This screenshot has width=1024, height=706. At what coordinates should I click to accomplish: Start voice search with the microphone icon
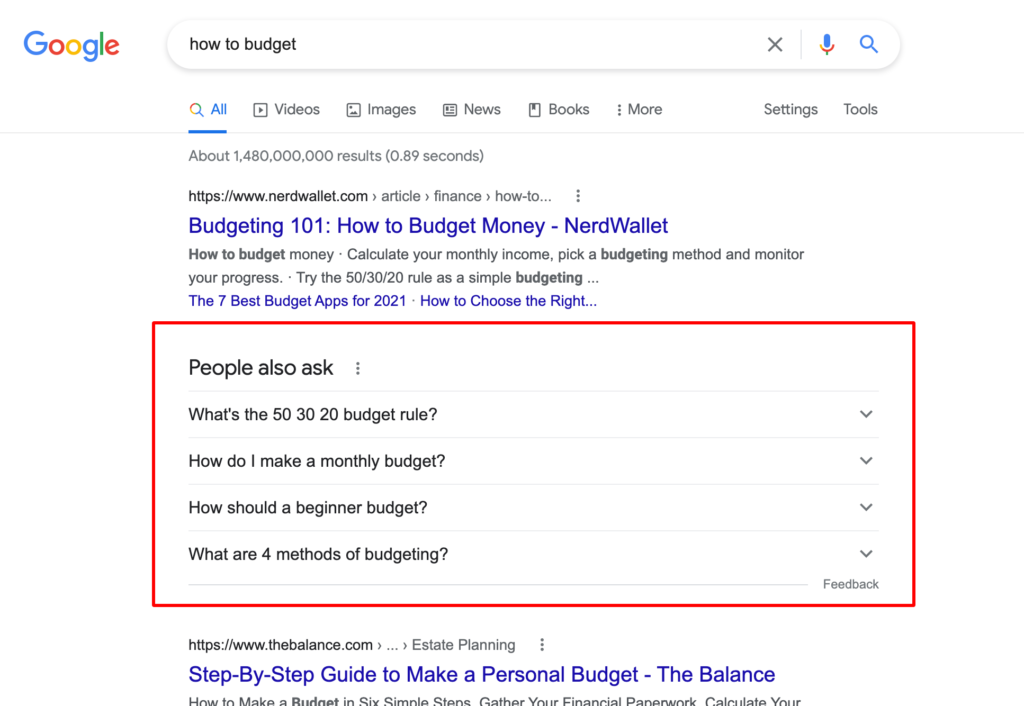(x=827, y=44)
